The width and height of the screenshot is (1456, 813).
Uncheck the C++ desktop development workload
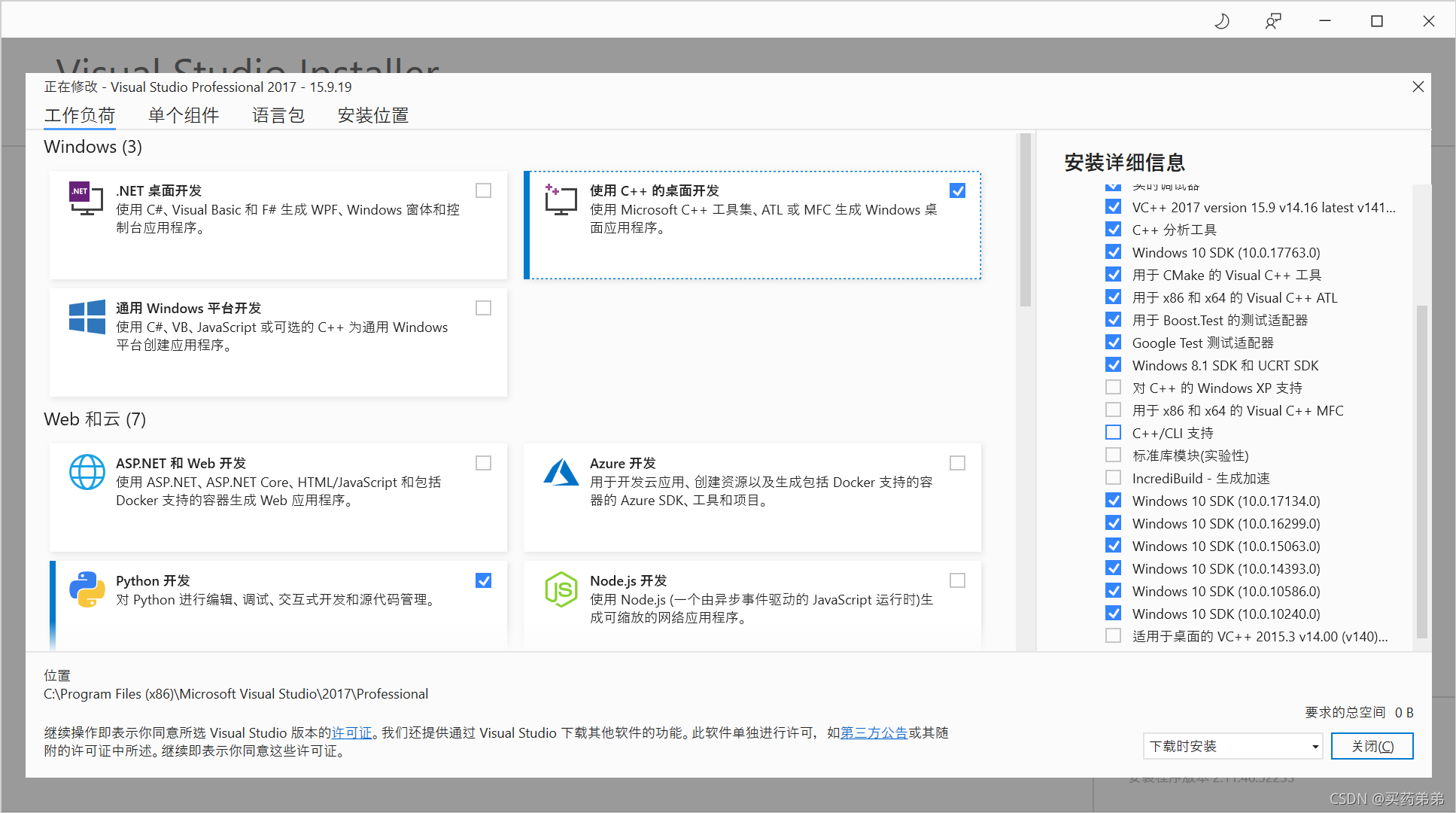coord(957,190)
